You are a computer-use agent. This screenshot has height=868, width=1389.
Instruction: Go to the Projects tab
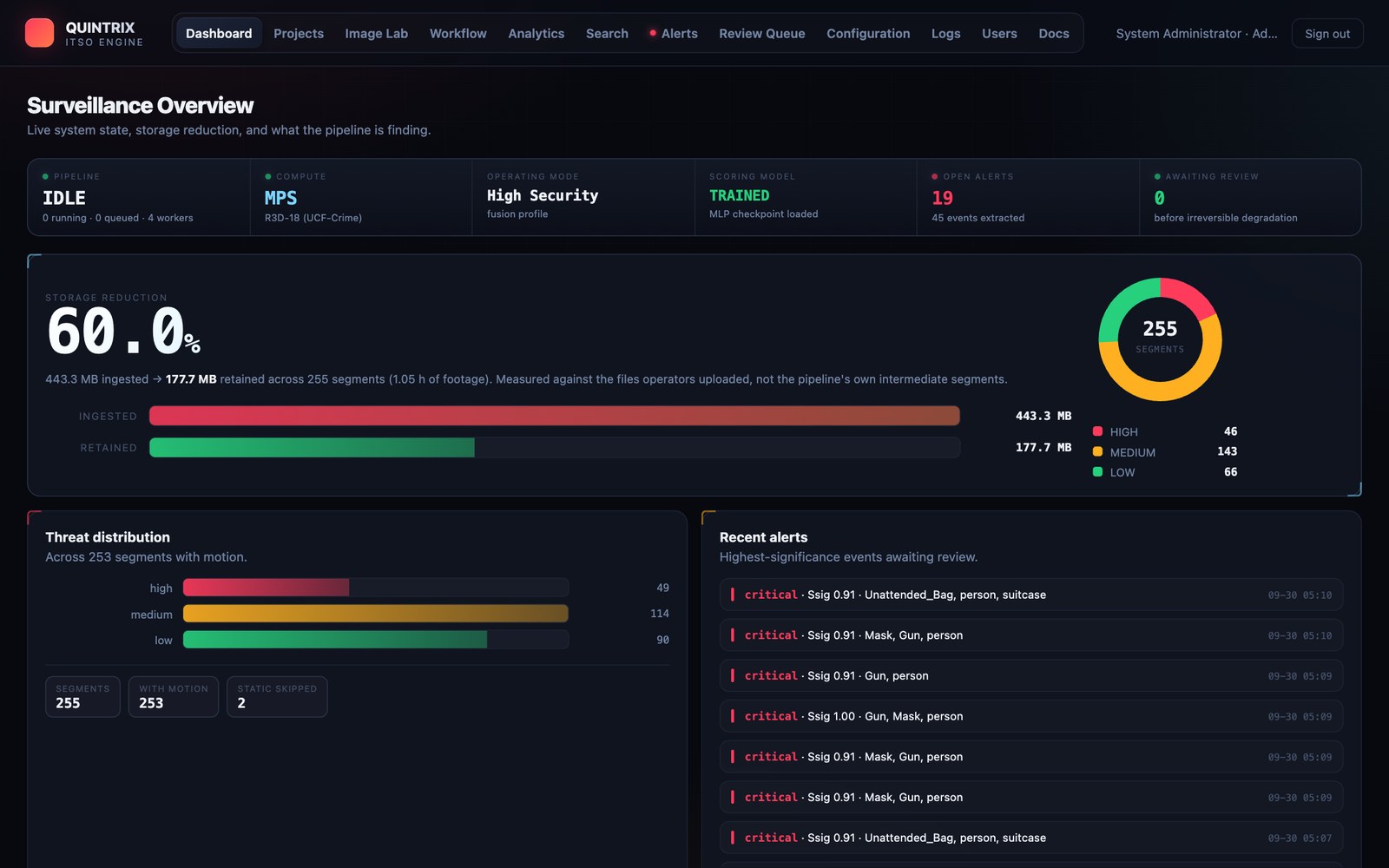tap(299, 33)
